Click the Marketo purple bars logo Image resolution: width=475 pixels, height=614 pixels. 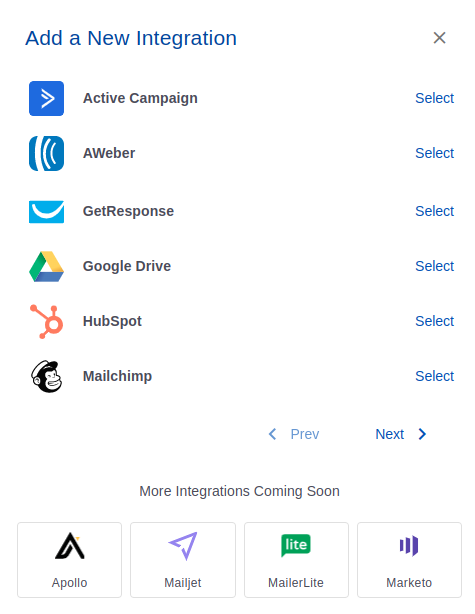coord(409,545)
